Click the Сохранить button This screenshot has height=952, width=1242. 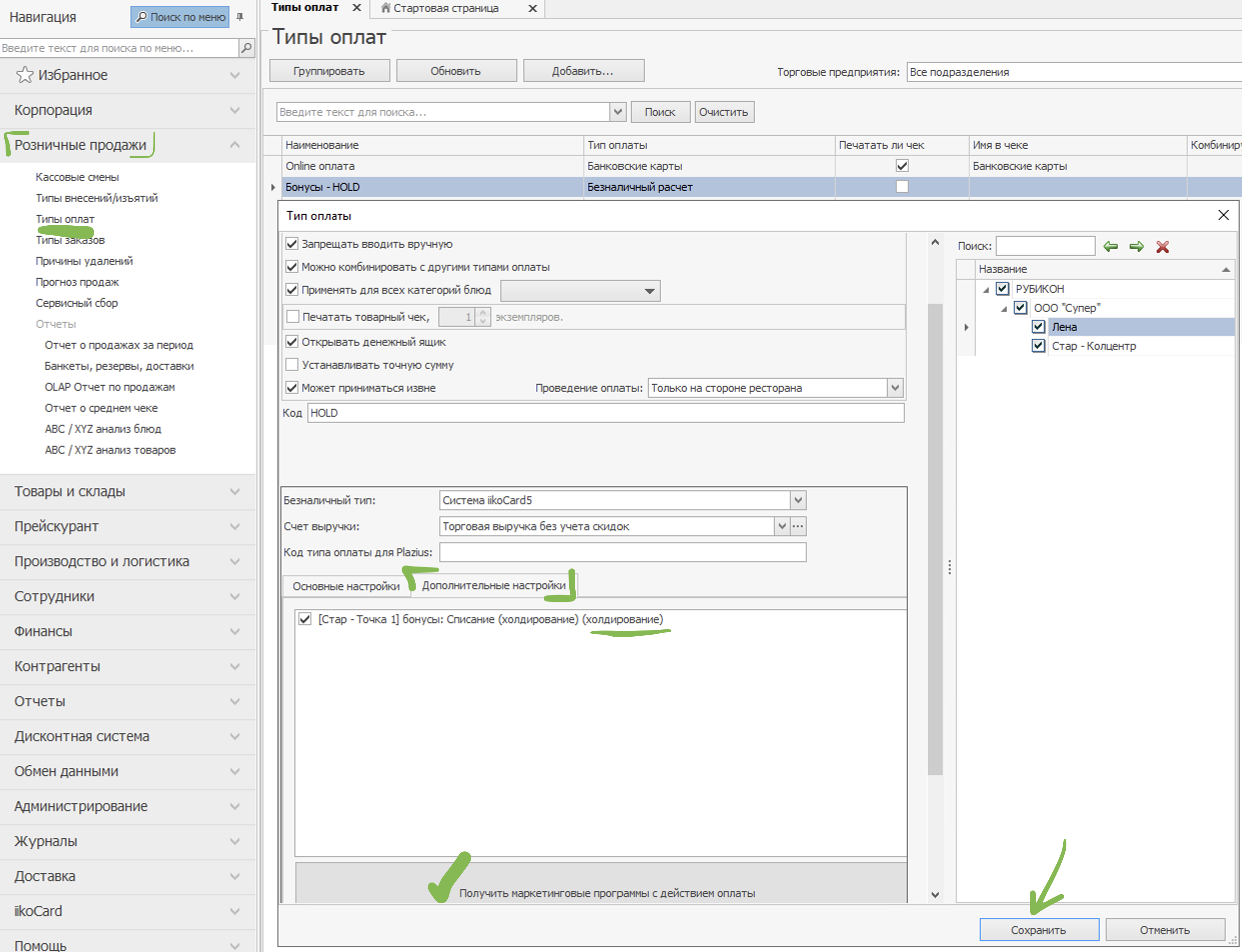point(1039,930)
